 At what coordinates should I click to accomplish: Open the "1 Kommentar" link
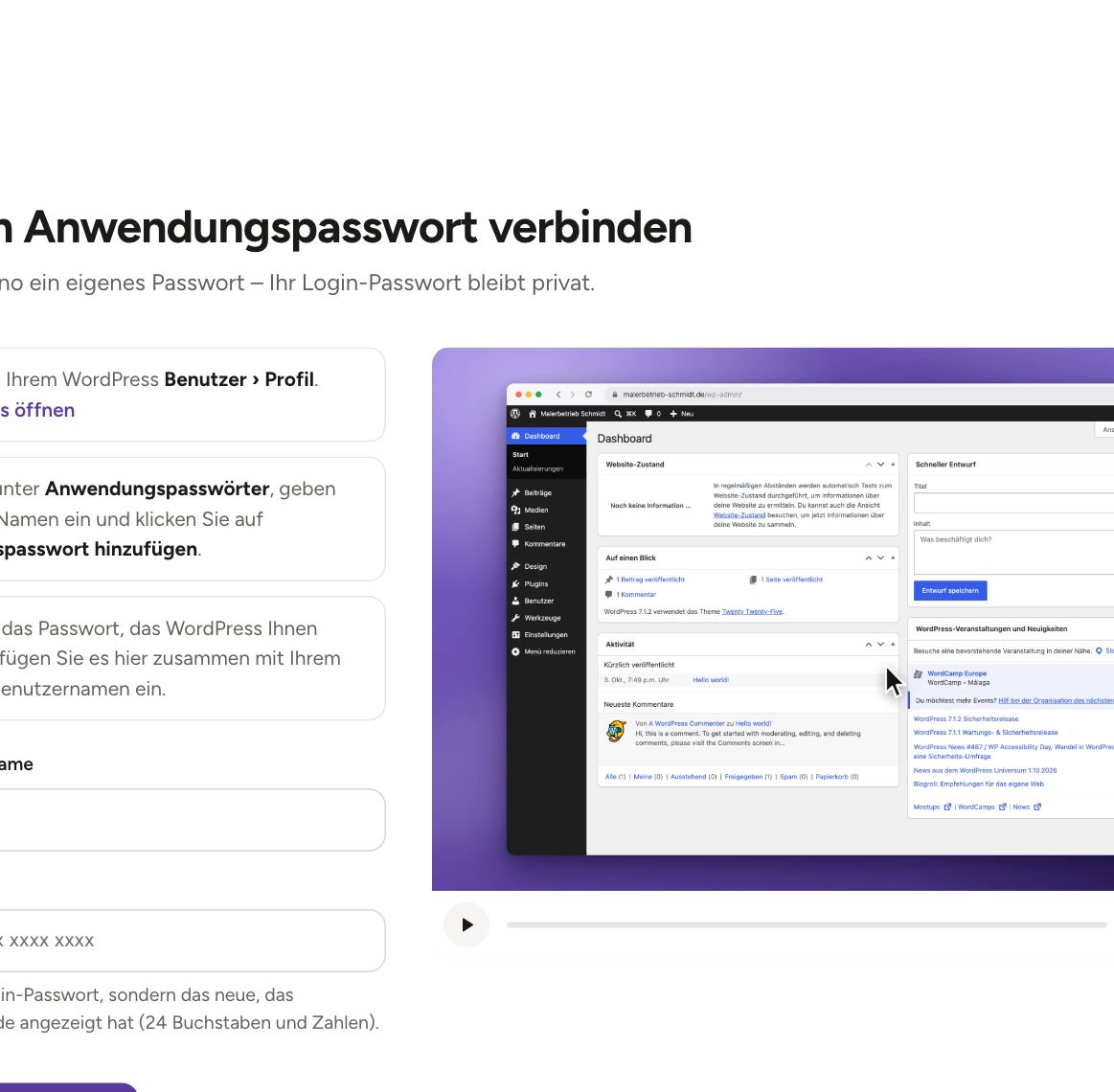tap(636, 595)
